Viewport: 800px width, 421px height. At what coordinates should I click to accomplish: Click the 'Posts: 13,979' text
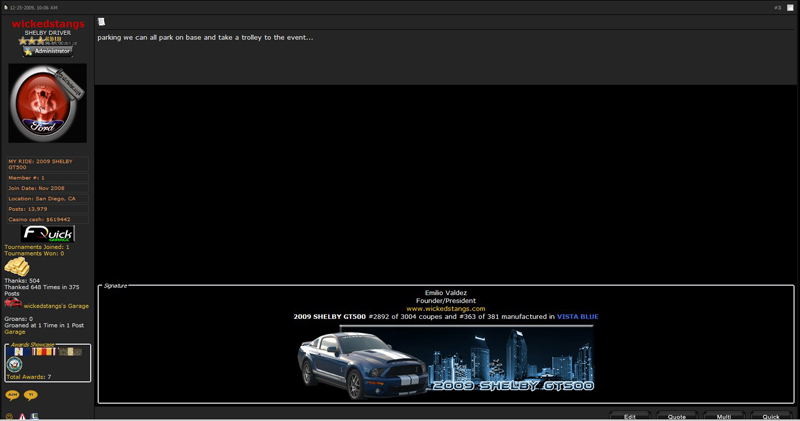28,209
